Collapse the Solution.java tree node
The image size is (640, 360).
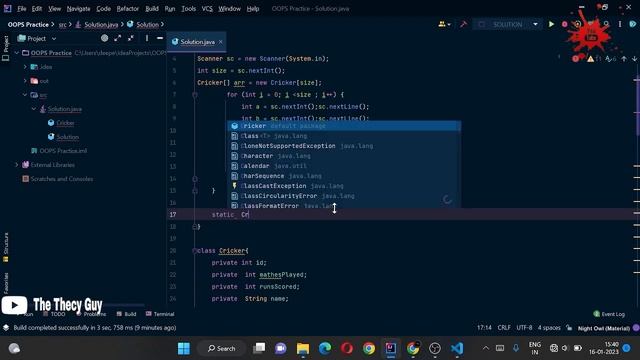click(x=34, y=109)
